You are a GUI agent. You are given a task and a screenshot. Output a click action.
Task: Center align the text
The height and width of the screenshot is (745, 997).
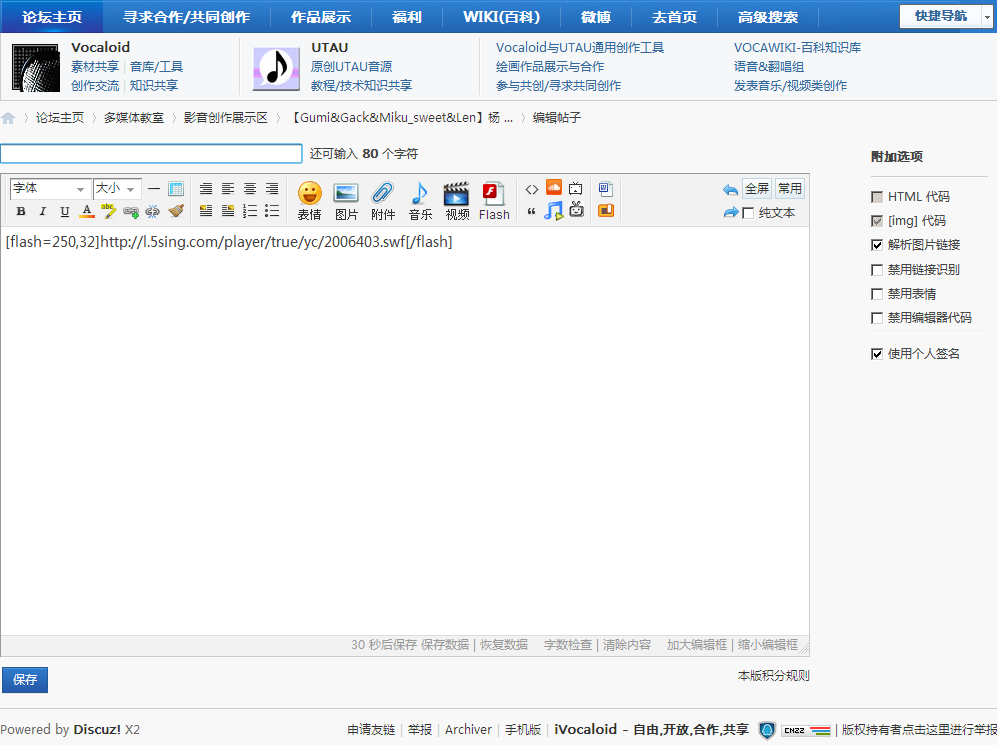click(250, 189)
